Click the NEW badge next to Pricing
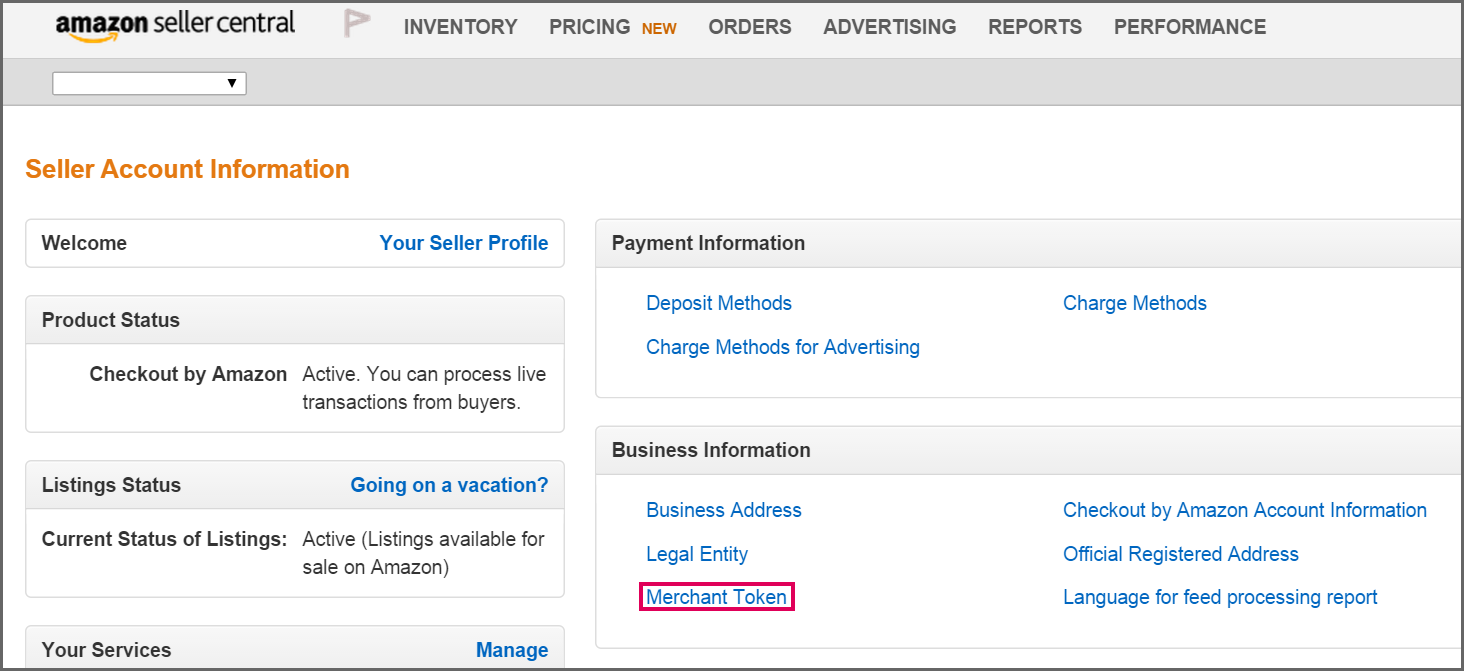Screen dimensions: 1464x671 [659, 29]
